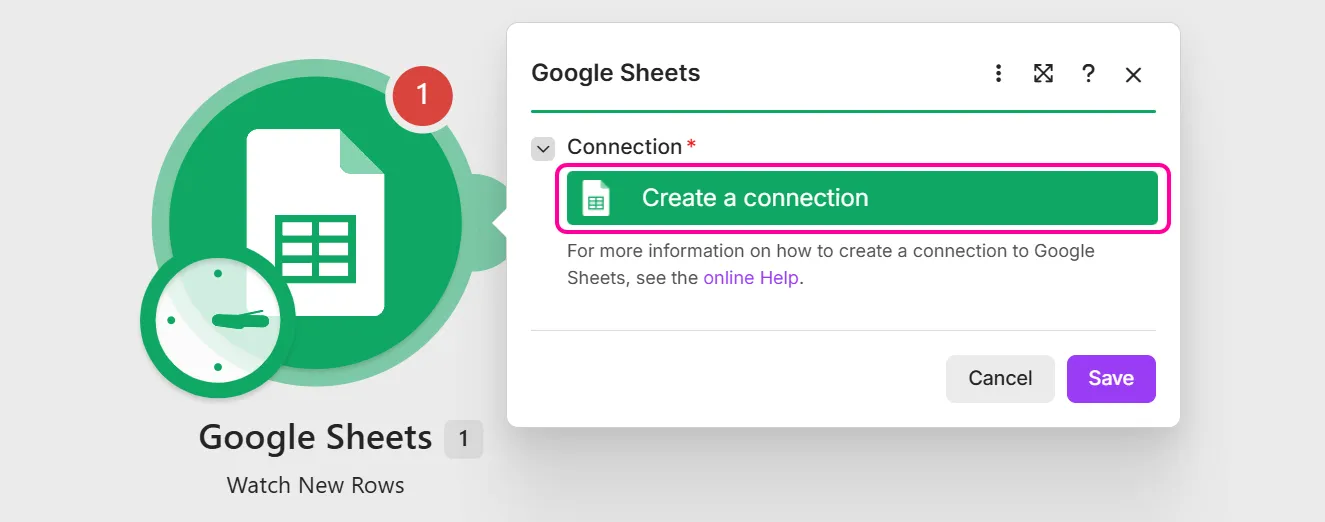The image size is (1325, 522).
Task: Click the Google Sheets module name
Action: pos(316,438)
